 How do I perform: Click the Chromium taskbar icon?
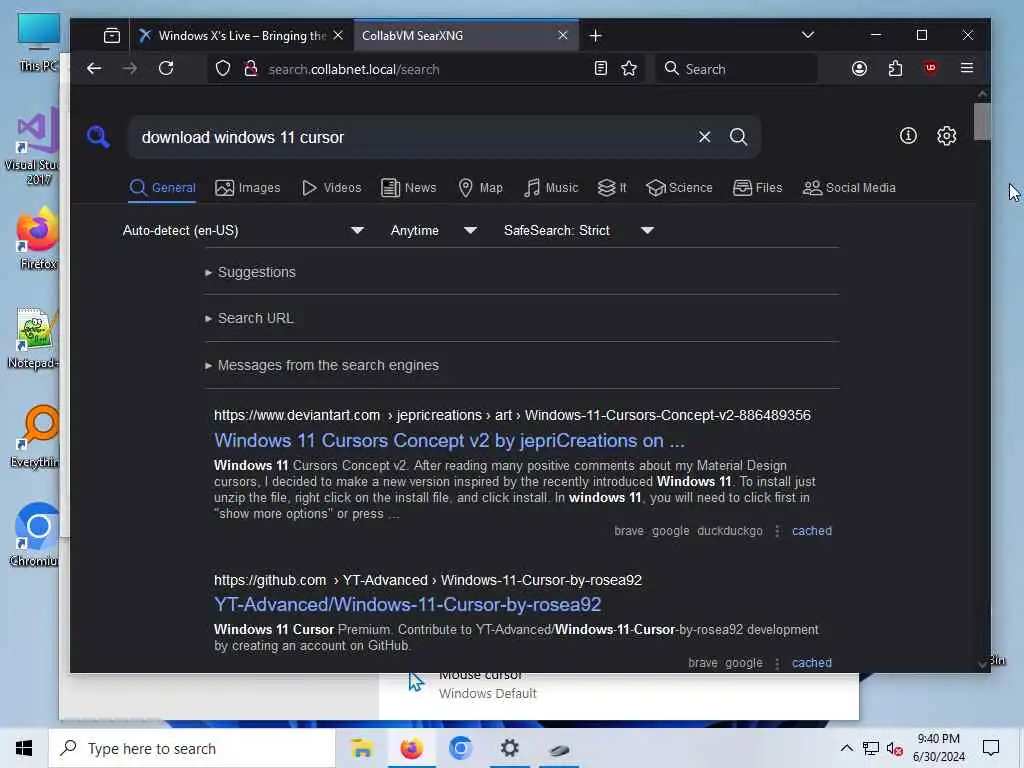click(x=460, y=748)
